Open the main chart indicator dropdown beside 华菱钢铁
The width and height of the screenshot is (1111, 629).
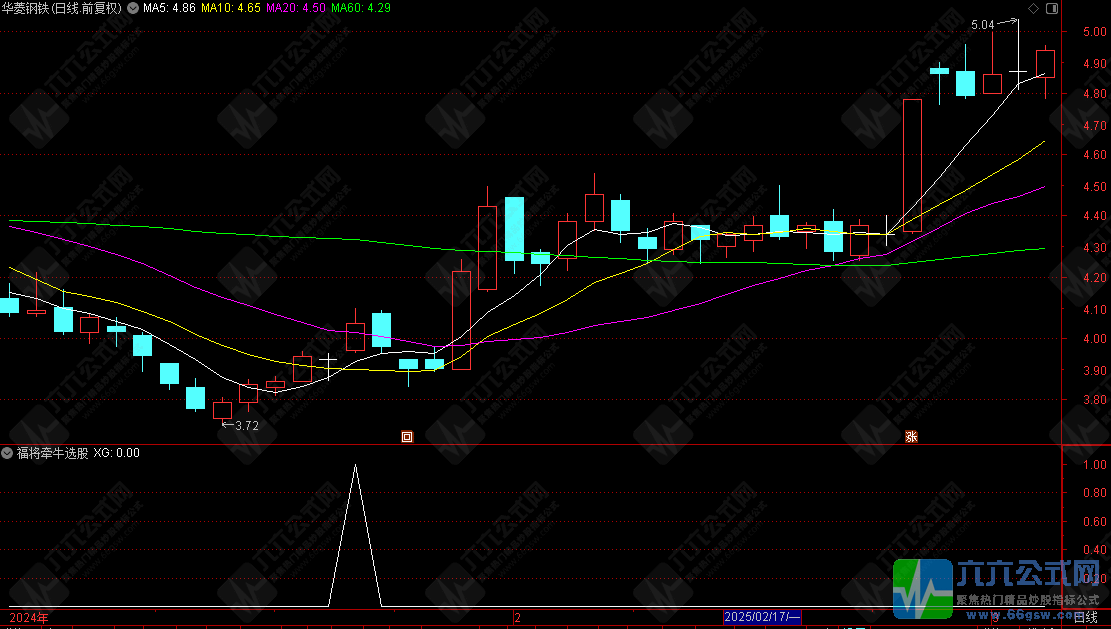pyautogui.click(x=132, y=8)
